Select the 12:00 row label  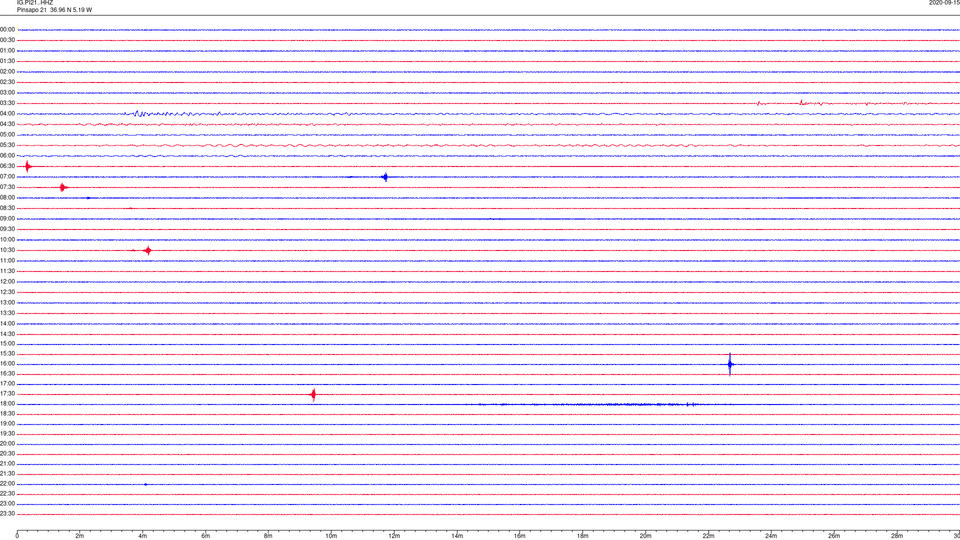pyautogui.click(x=8, y=282)
